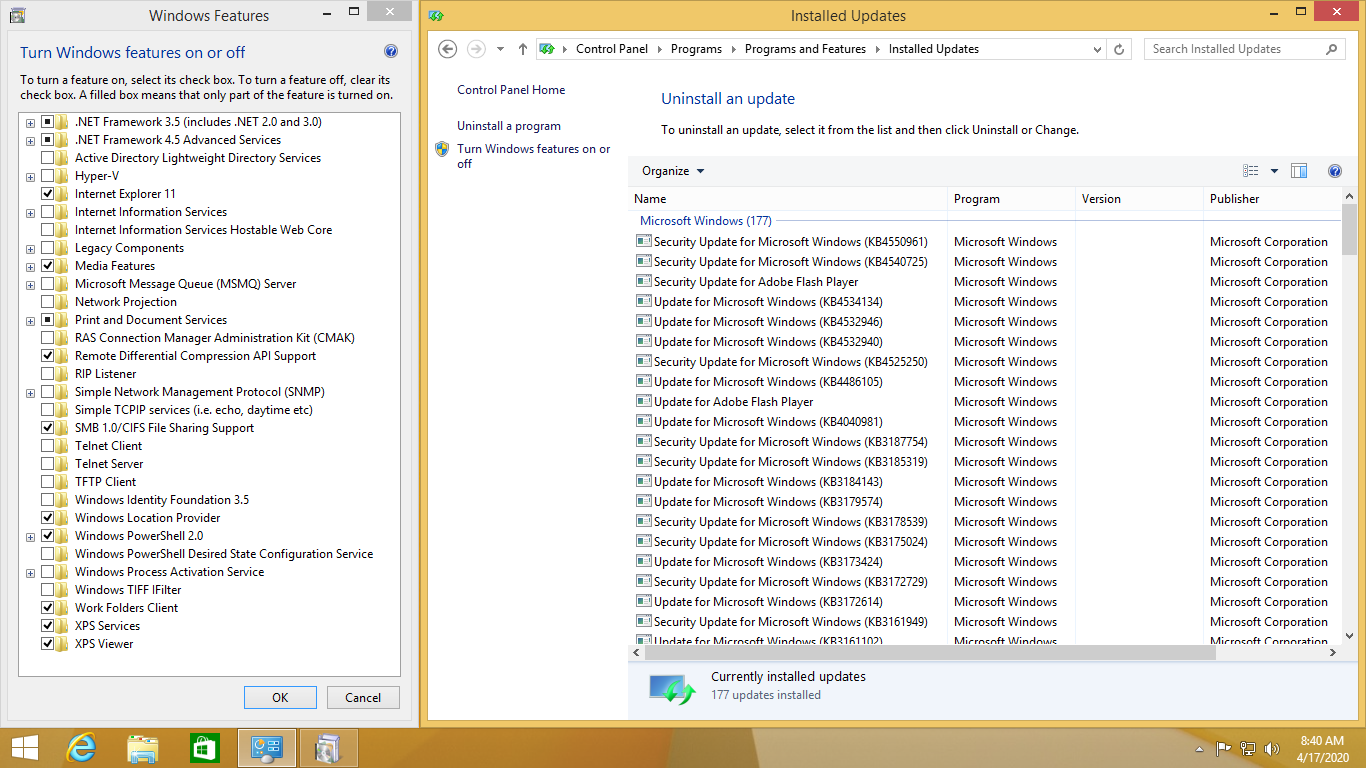This screenshot has height=768, width=1366.
Task: Click the shield icon beside Turn Windows features
Action: pyautogui.click(x=442, y=149)
